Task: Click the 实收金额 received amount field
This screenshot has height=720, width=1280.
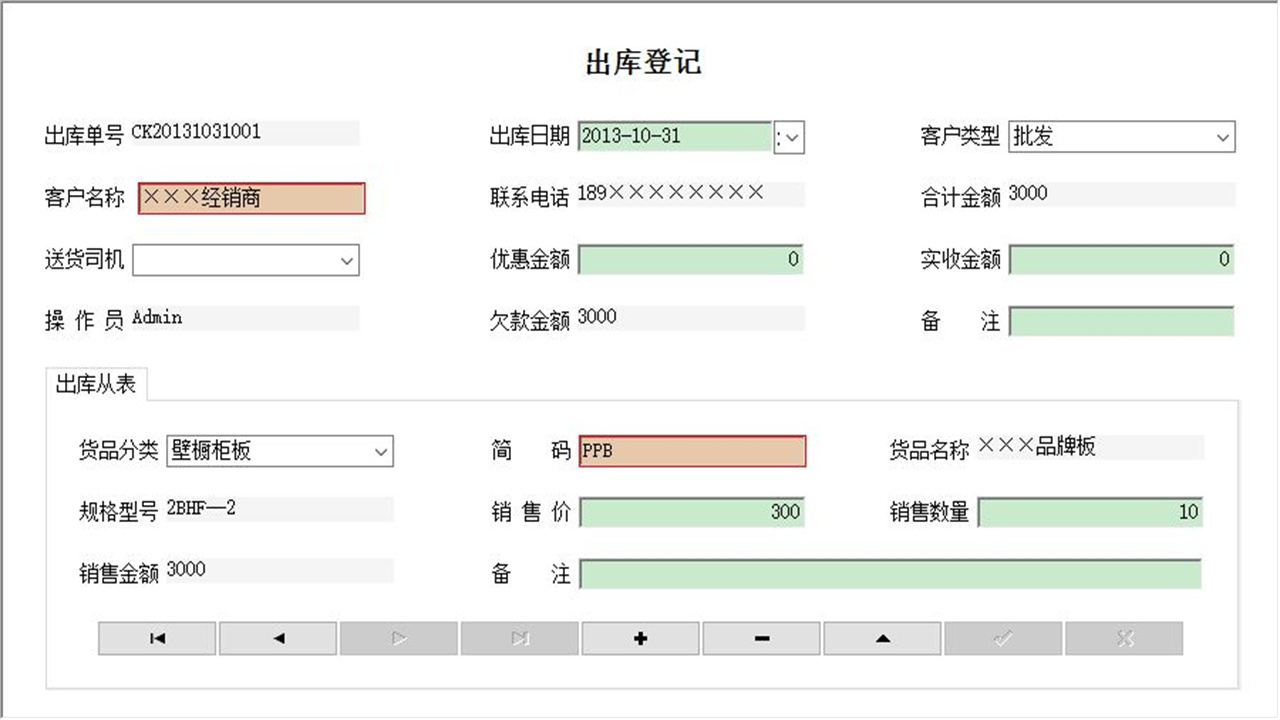Action: point(1122,260)
